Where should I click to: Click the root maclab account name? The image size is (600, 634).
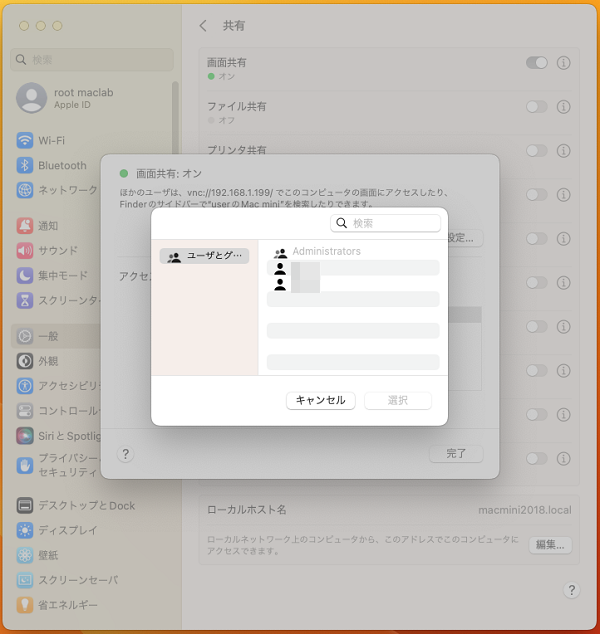tap(84, 93)
